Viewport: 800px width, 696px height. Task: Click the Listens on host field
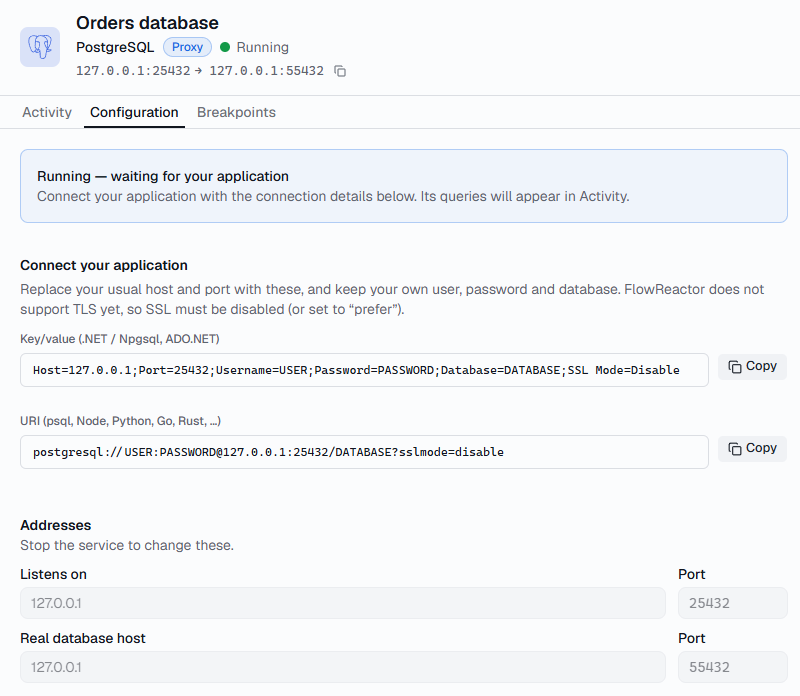coord(343,603)
